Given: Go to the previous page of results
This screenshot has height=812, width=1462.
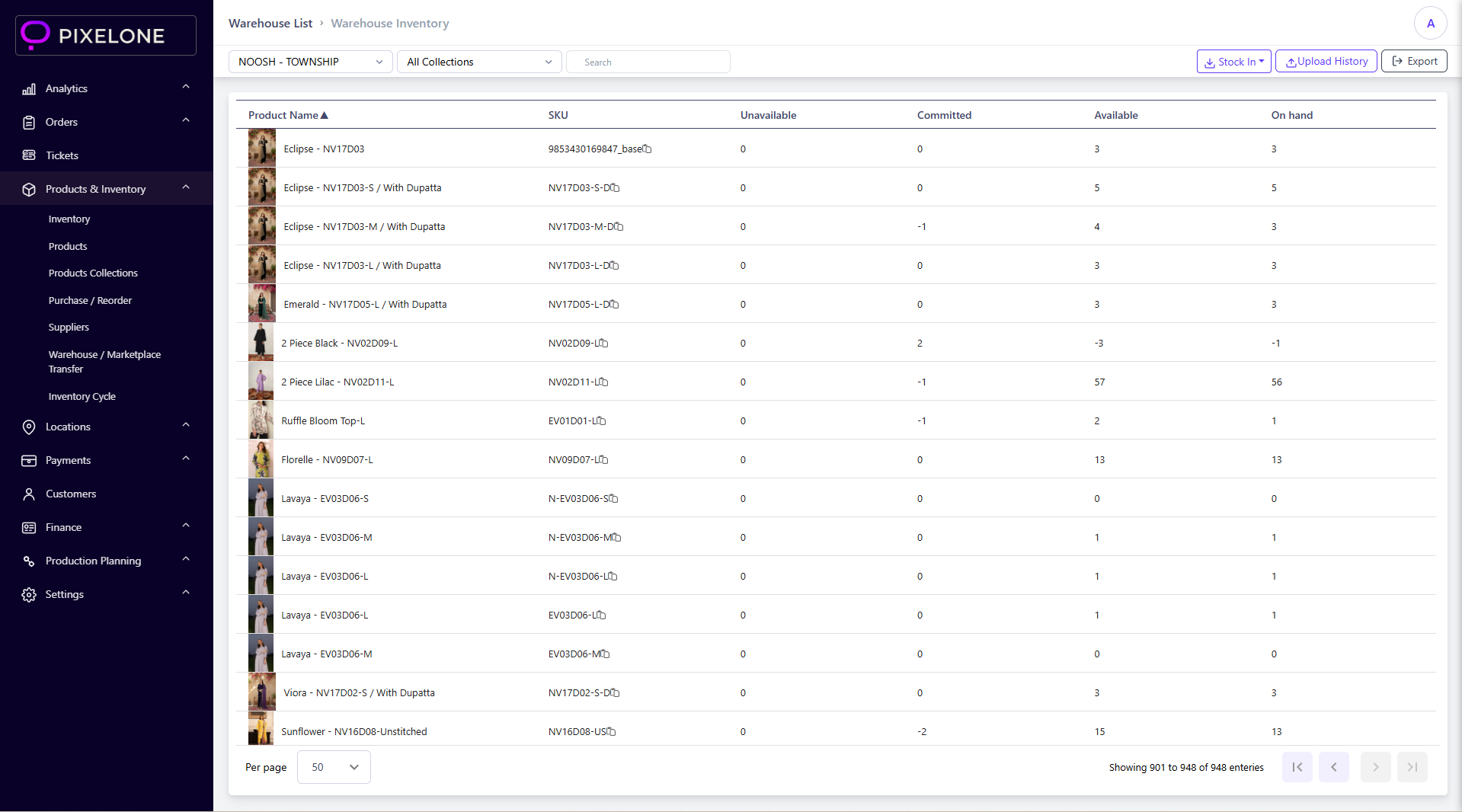Looking at the screenshot, I should pos(1333,767).
